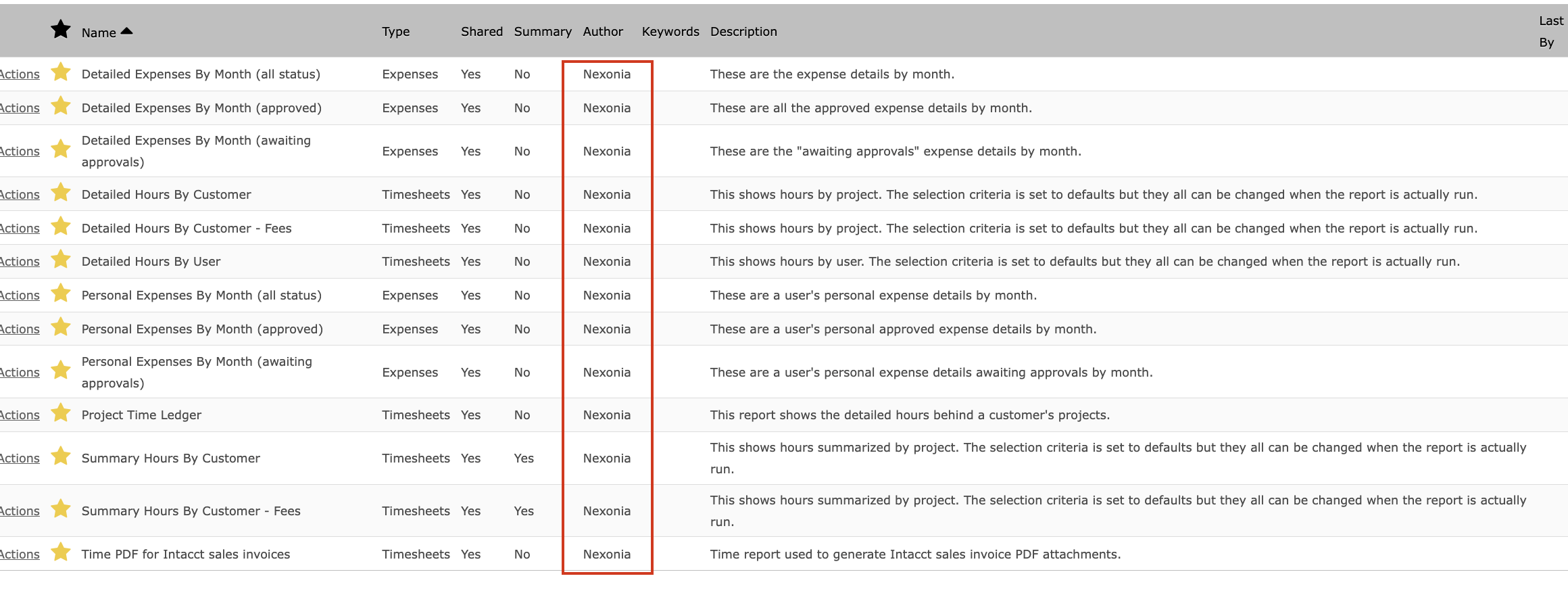Viewport: 1568px width, 591px height.
Task: Sort reports by Type column header
Action: [395, 32]
